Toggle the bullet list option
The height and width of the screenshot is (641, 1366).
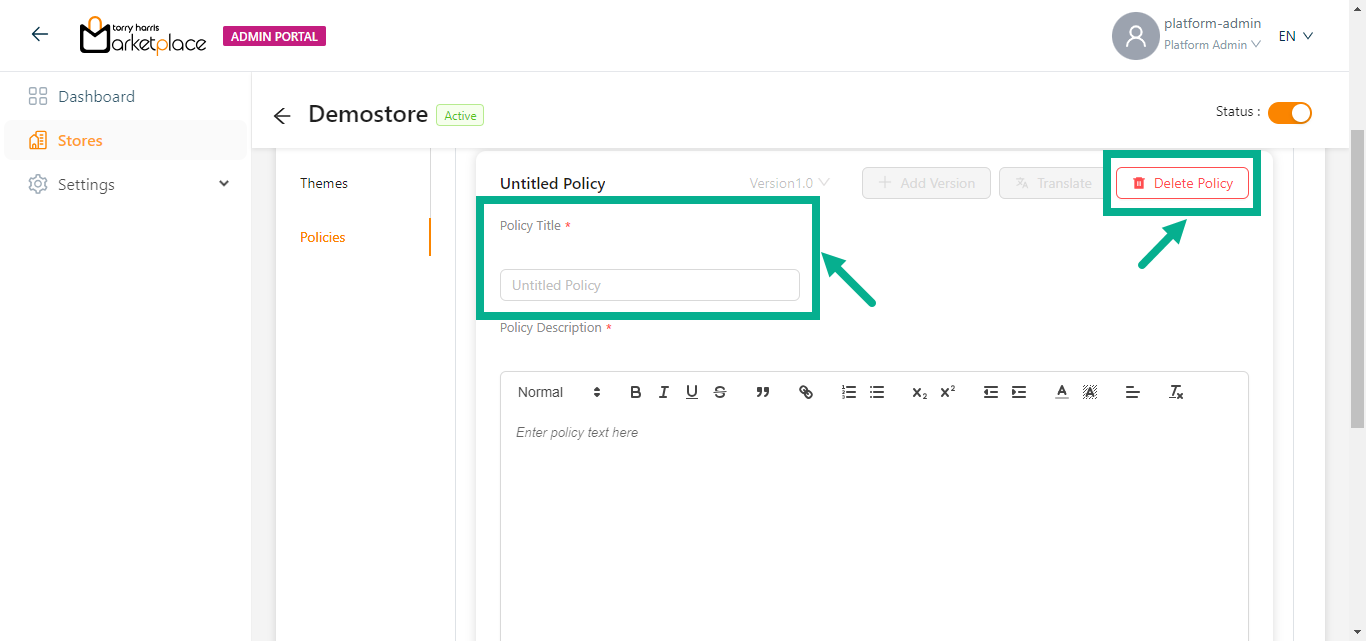click(877, 392)
